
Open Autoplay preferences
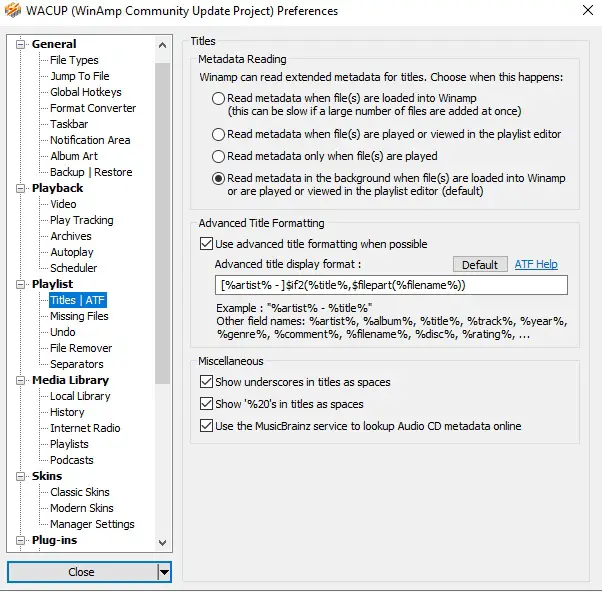coord(72,252)
